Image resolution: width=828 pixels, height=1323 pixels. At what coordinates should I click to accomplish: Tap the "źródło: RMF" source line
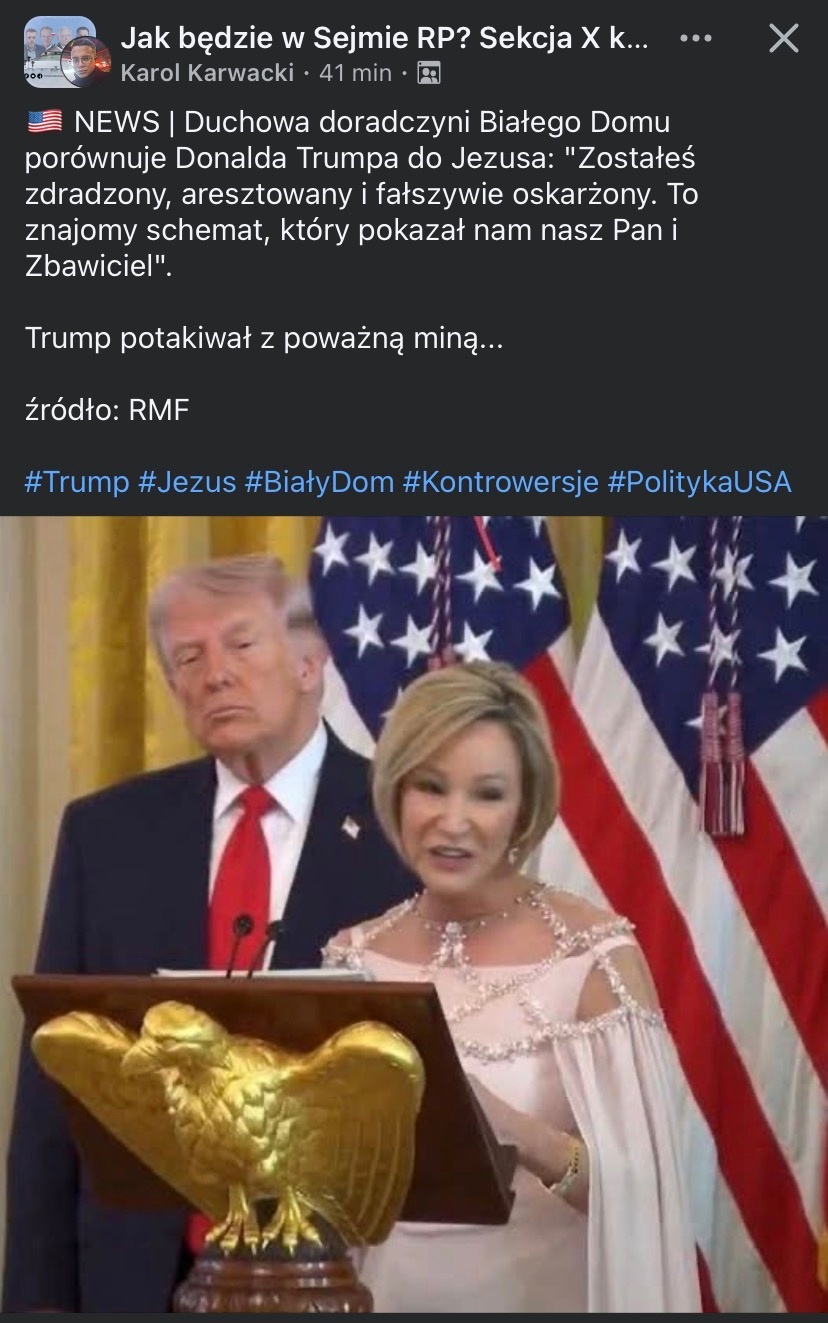[x=107, y=410]
